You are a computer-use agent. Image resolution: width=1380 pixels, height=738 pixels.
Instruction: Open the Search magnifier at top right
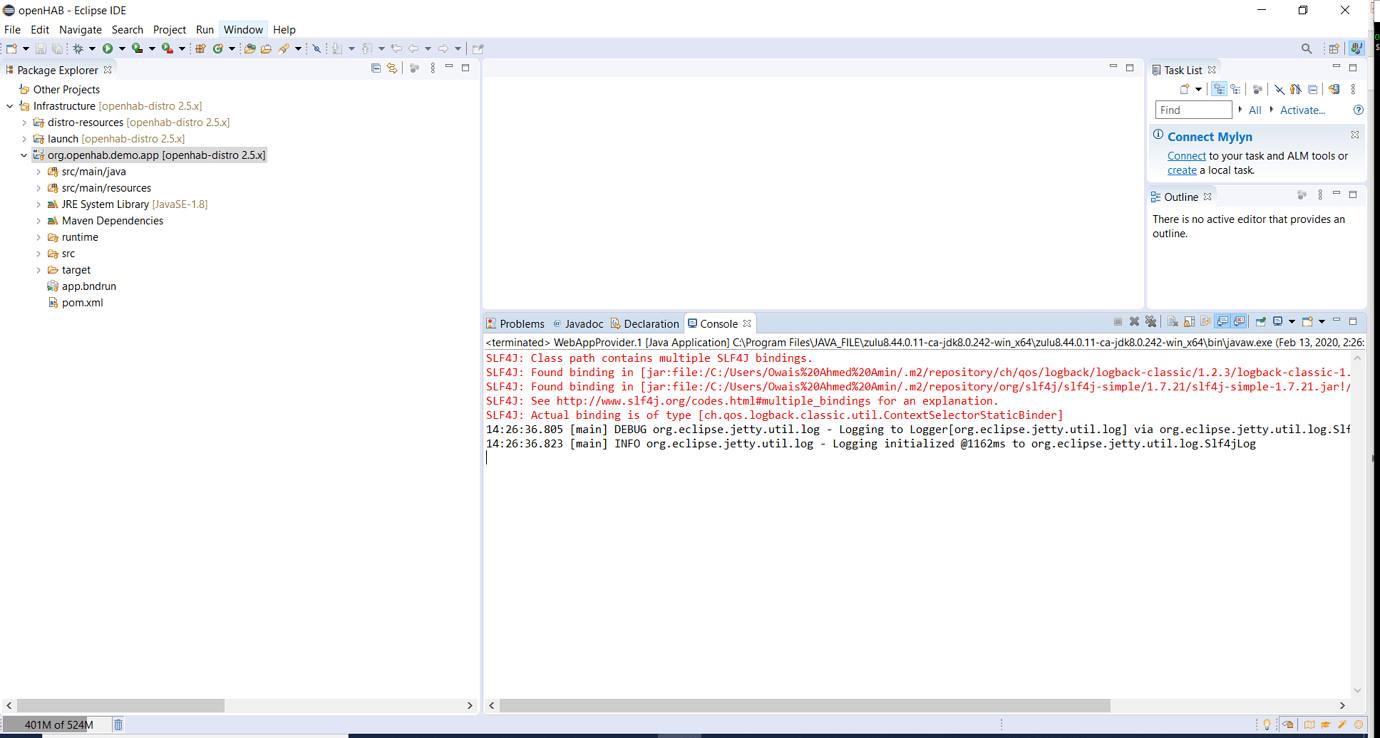pos(1306,48)
